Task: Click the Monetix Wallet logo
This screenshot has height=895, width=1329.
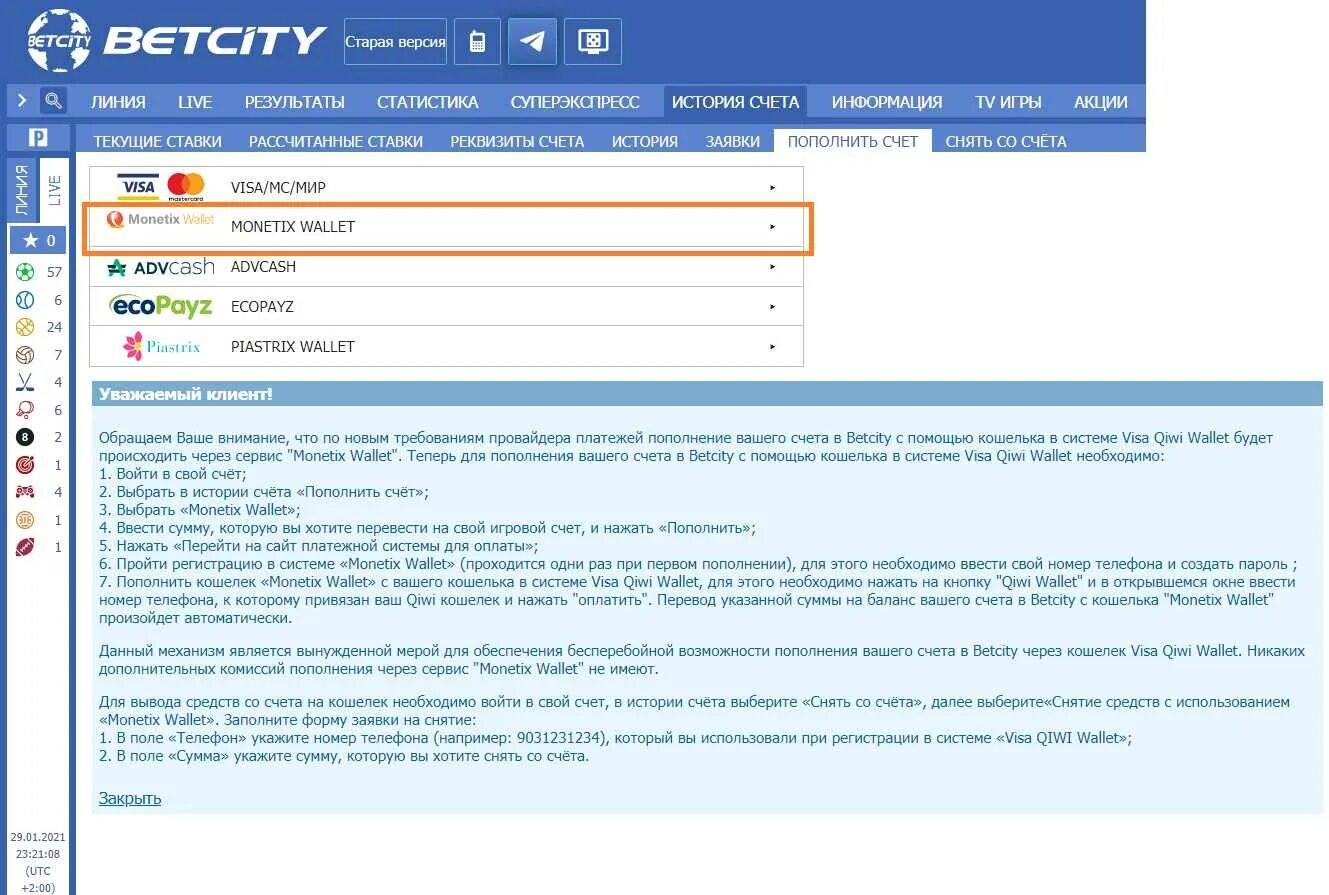Action: [x=160, y=219]
